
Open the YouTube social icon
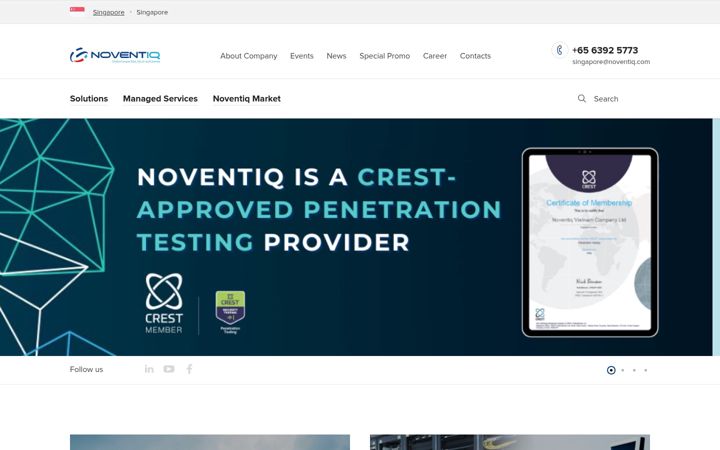169,369
